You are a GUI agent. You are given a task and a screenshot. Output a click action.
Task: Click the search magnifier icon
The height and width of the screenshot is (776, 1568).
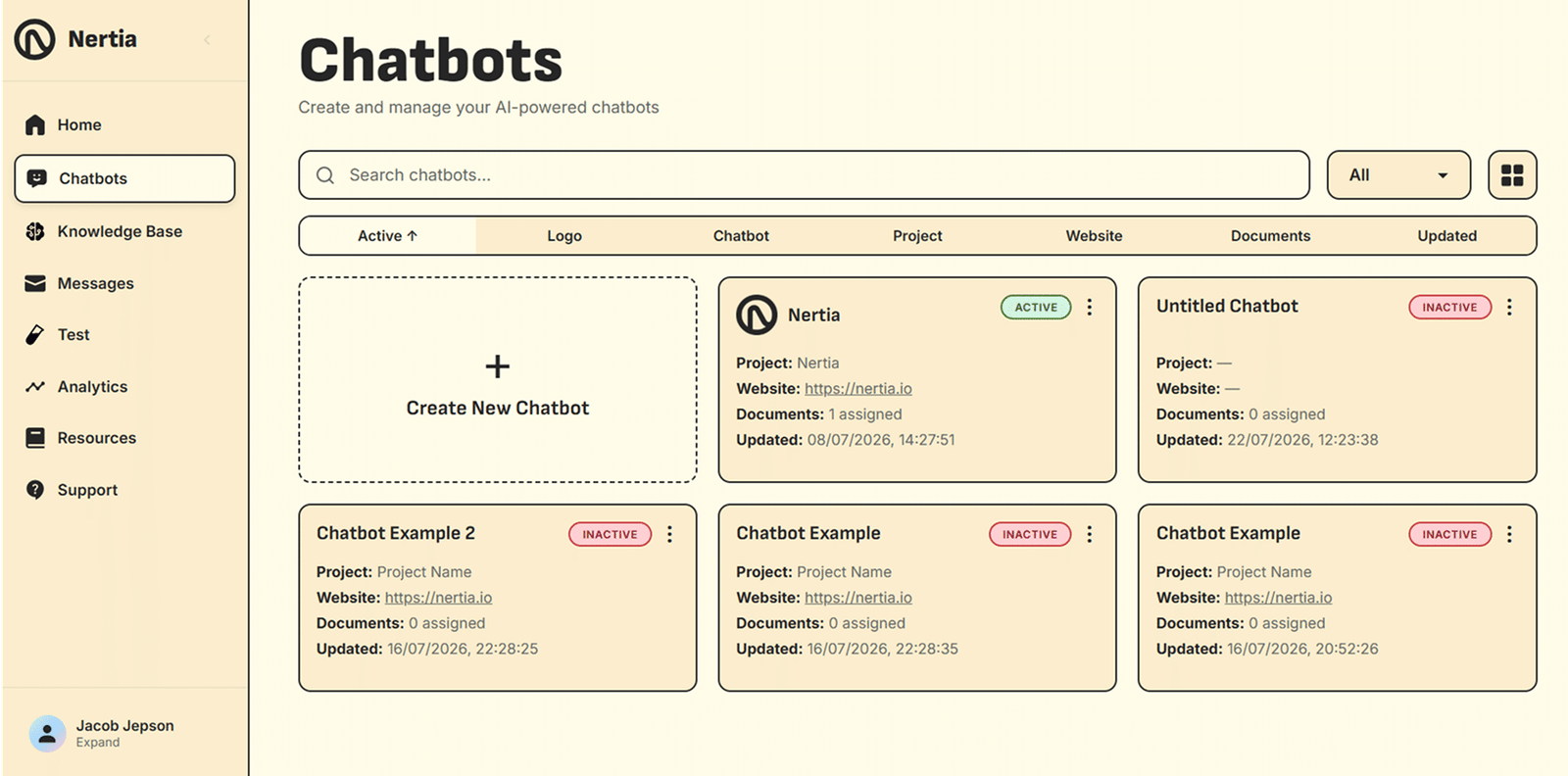pos(325,175)
